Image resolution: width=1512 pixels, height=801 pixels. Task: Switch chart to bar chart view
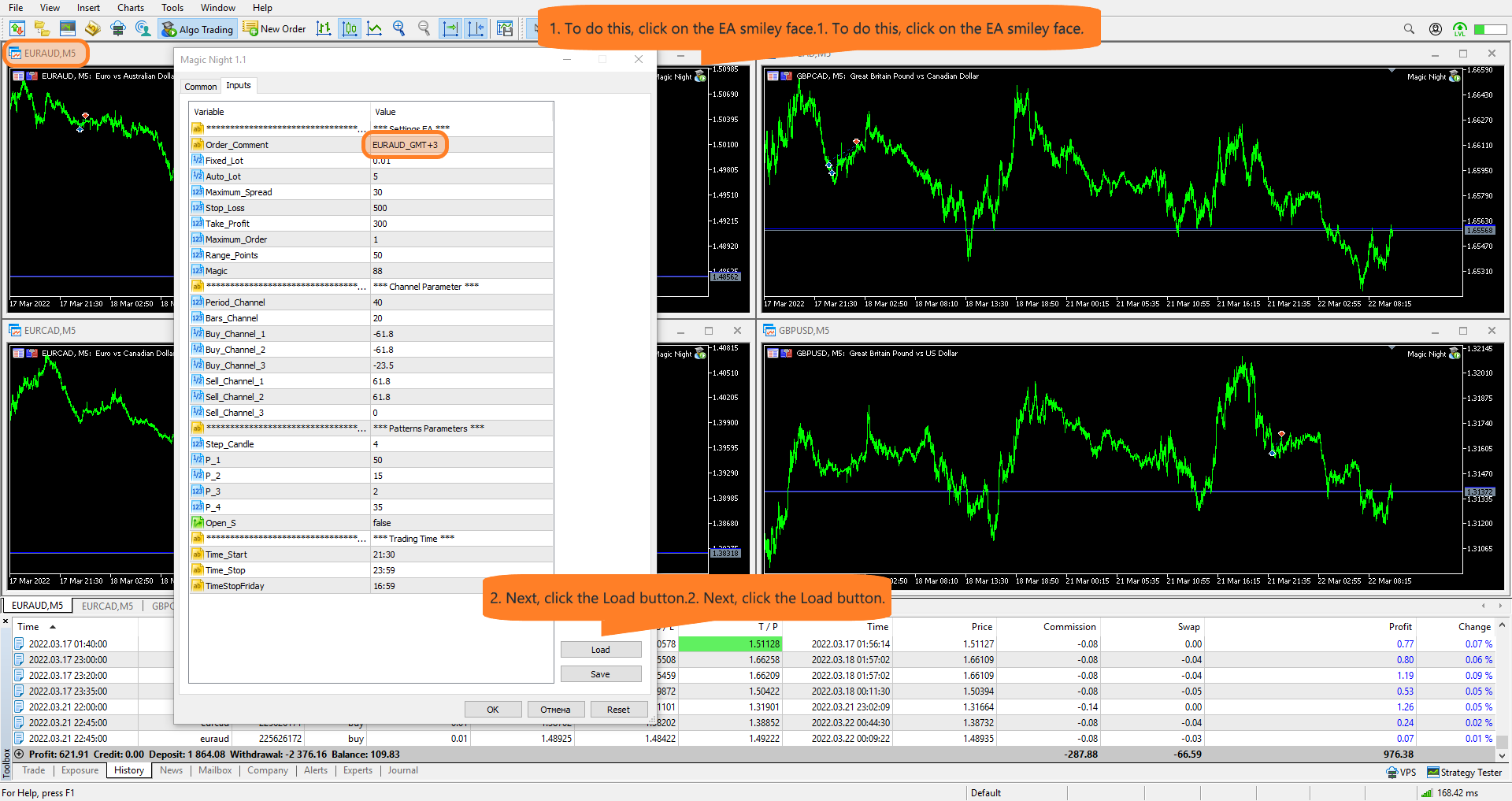click(324, 29)
